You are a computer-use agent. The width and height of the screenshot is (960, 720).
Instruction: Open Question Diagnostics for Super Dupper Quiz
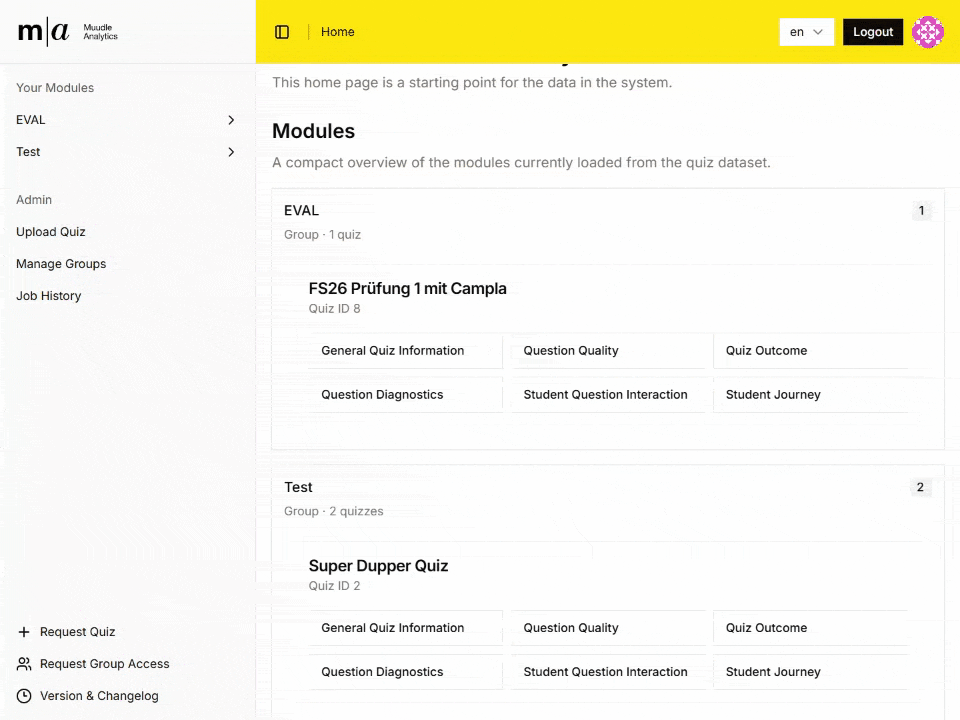405,672
